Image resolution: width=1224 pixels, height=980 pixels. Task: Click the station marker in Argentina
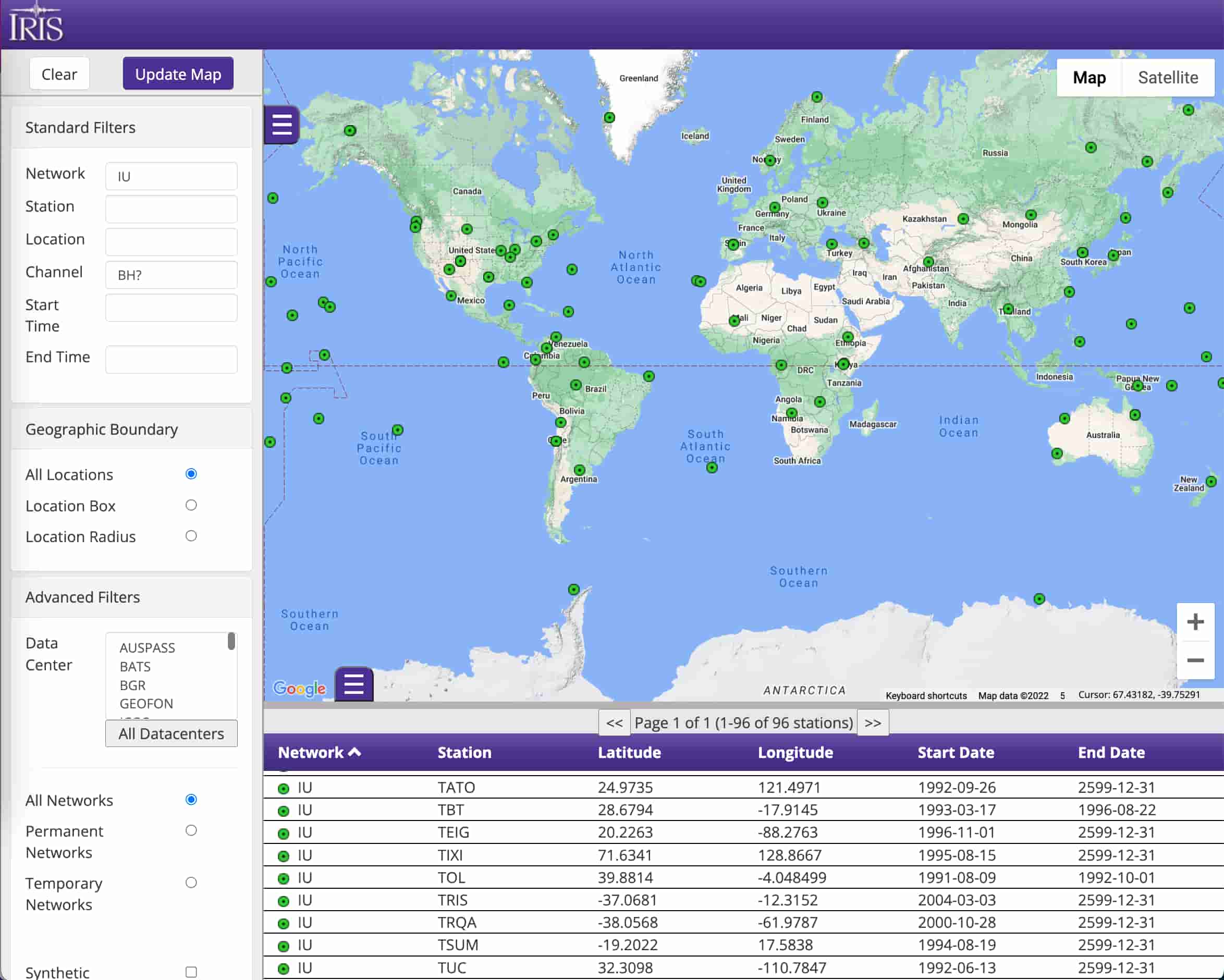(579, 470)
